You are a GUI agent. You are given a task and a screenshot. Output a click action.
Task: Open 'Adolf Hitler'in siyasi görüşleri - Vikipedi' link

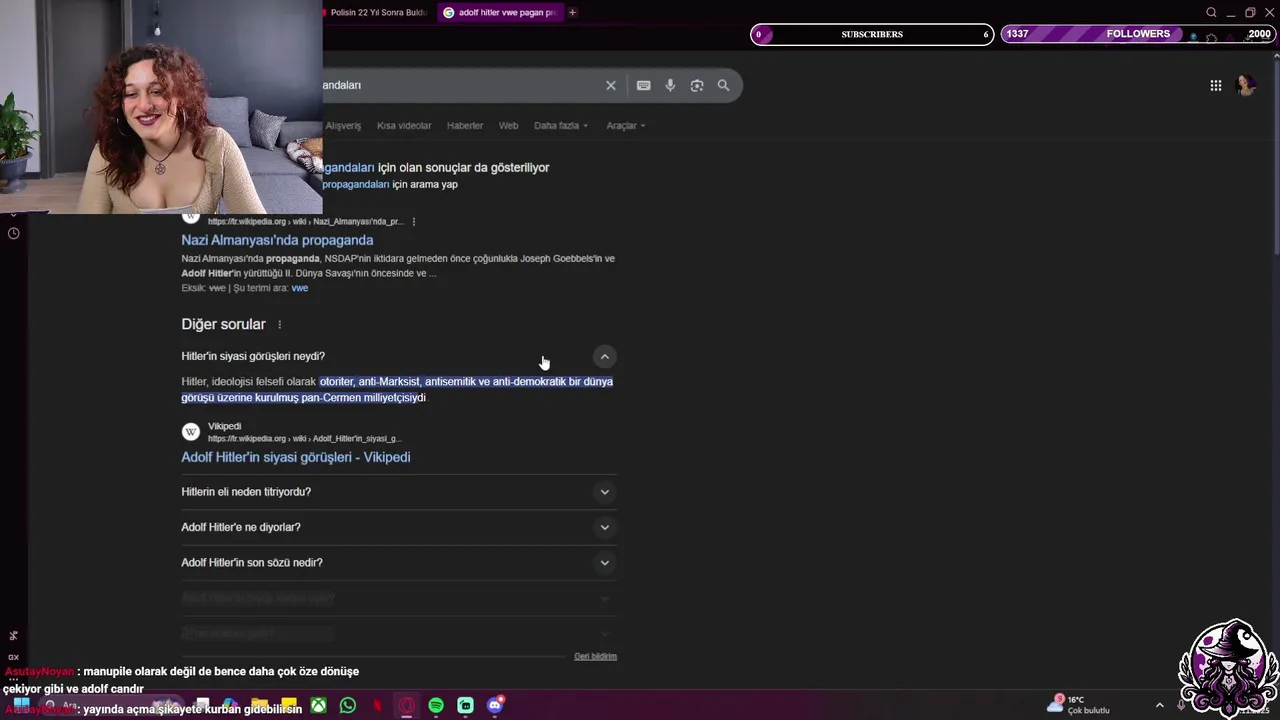296,457
